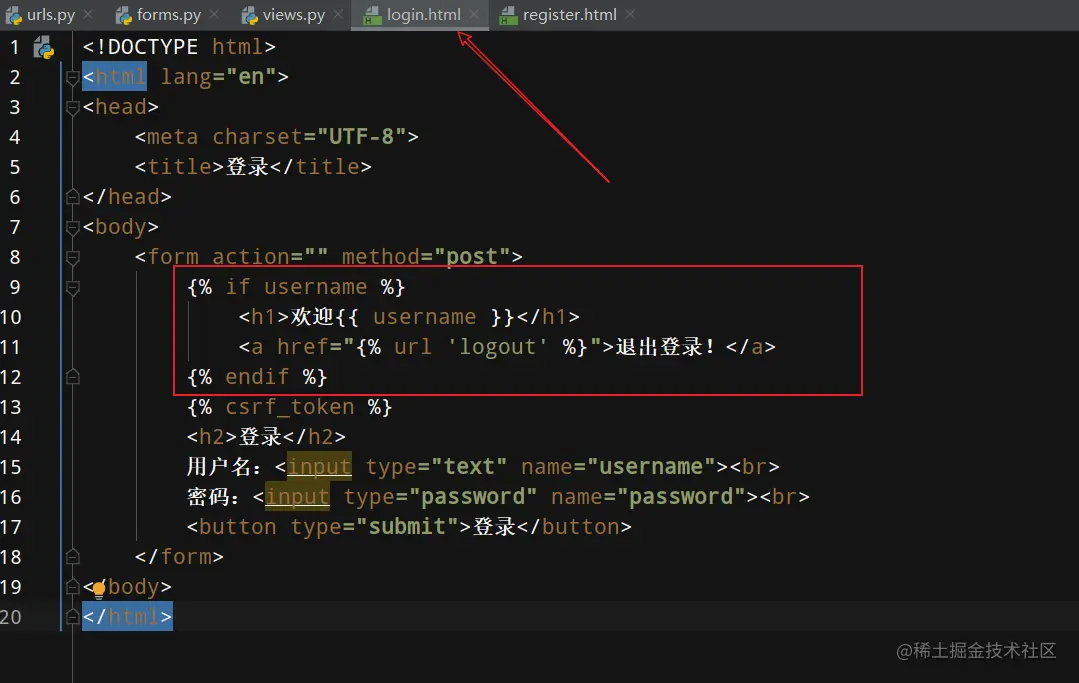Click the <body> opening tag text
This screenshot has height=683, width=1079.
coord(120,226)
